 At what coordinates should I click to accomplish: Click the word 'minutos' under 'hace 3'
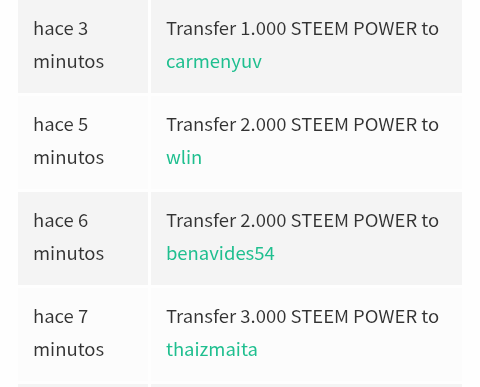tap(69, 62)
